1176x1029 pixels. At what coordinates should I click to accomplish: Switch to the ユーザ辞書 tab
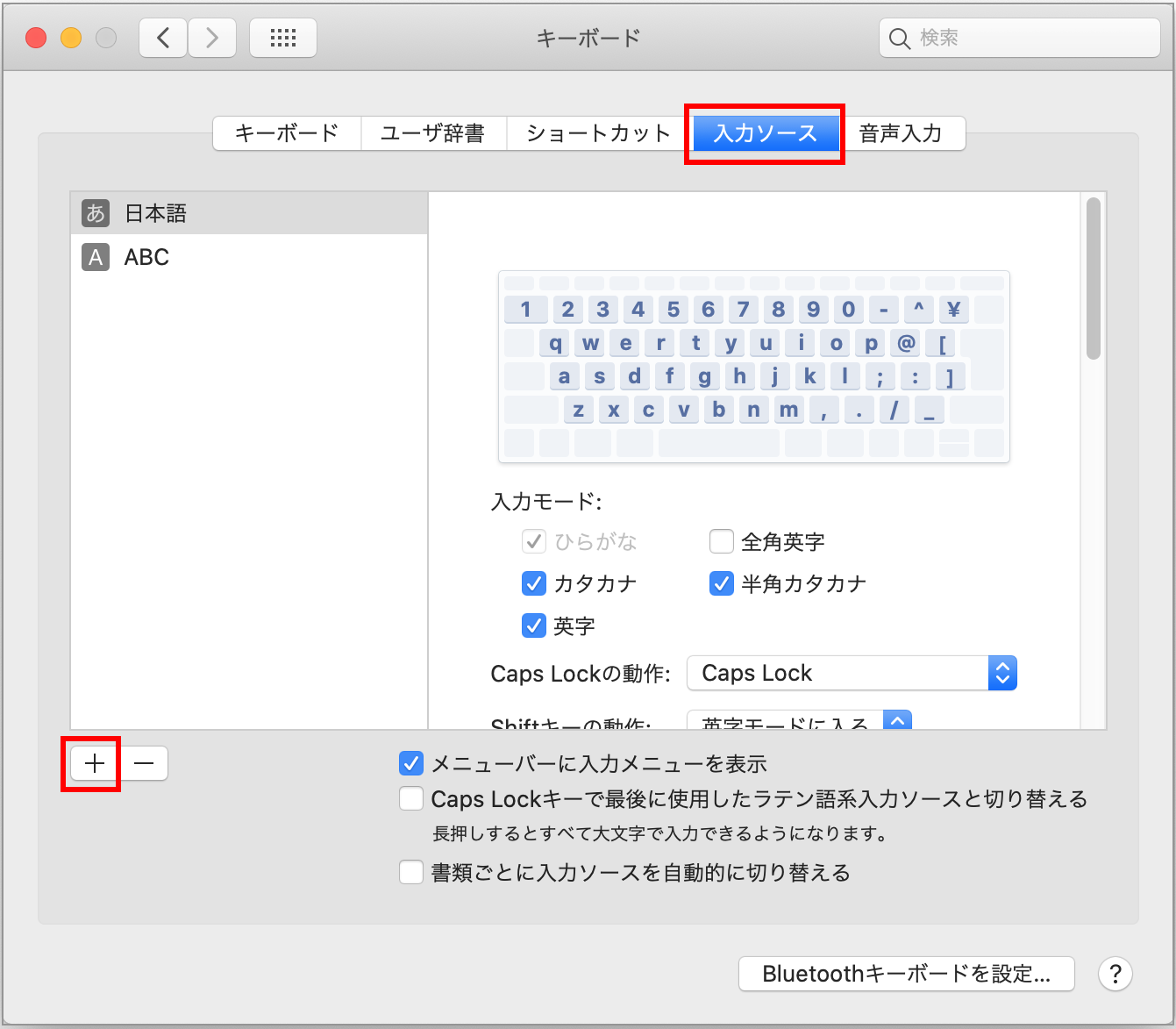coord(433,133)
